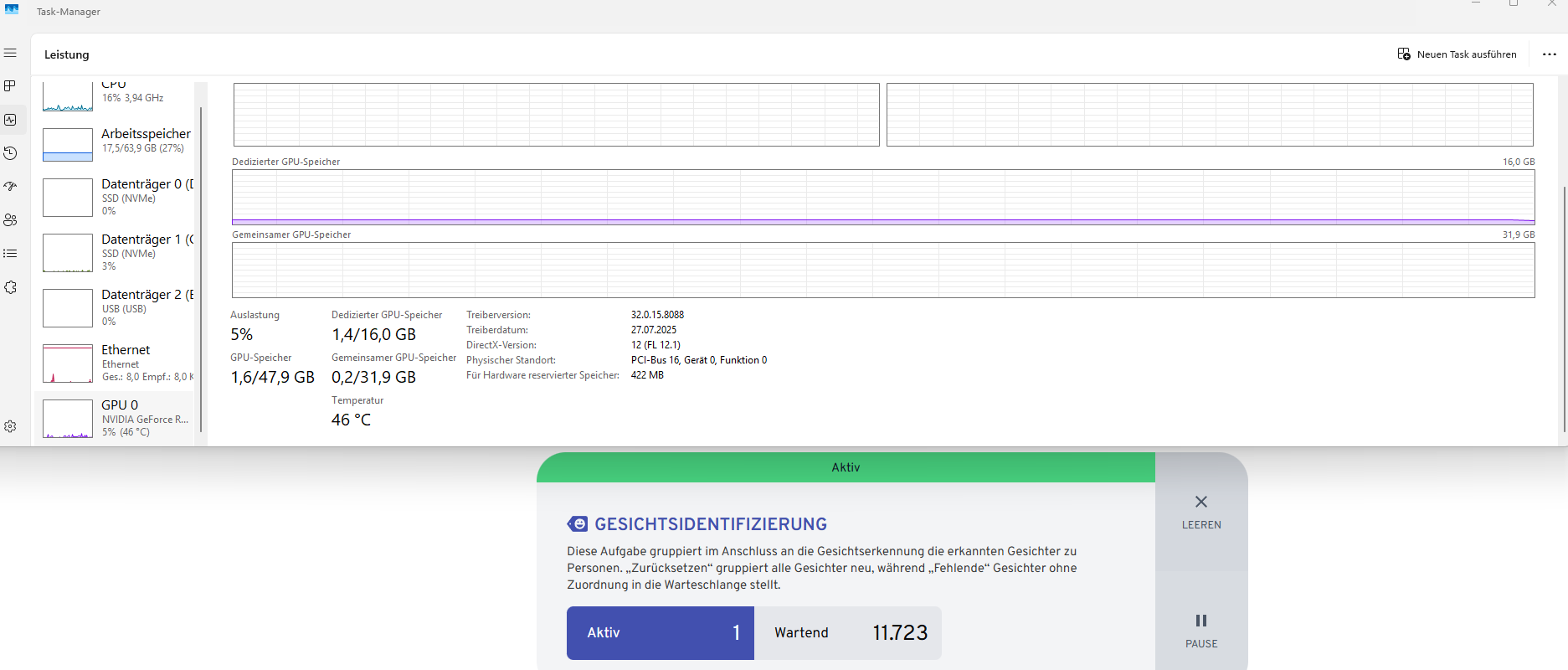Click the 'PCI-Bus 16, Gerät 0, Funktion 0' text
The image size is (1568, 670).
coord(699,360)
